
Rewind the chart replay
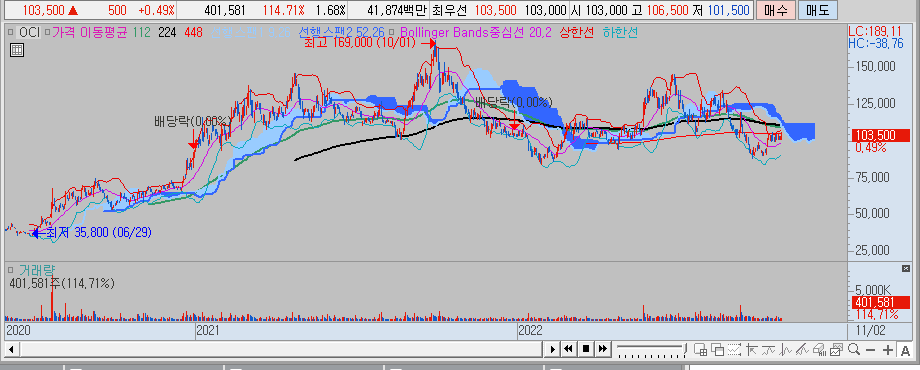569,349
